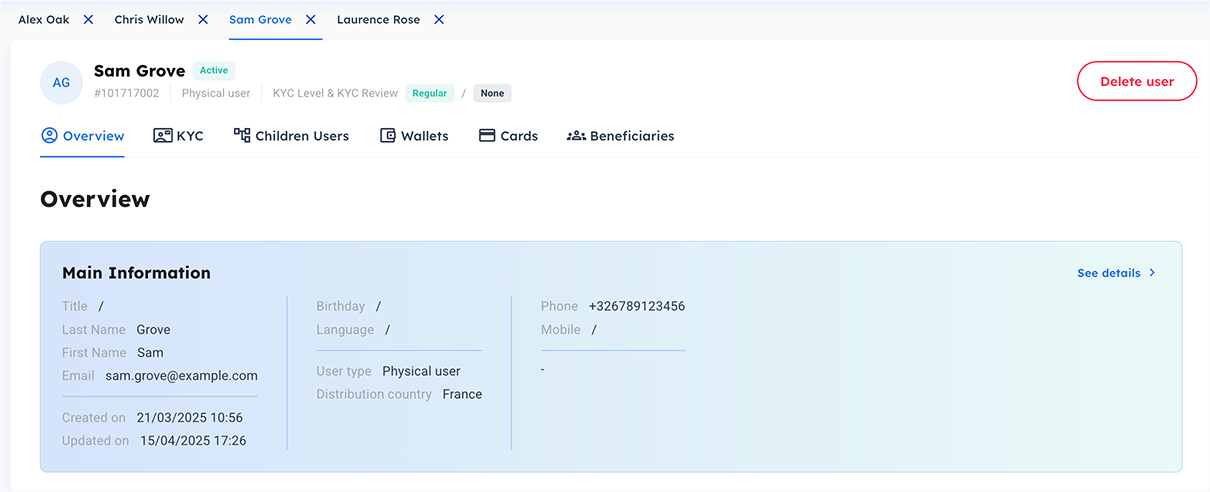Click the AG avatar circle

(x=61, y=82)
